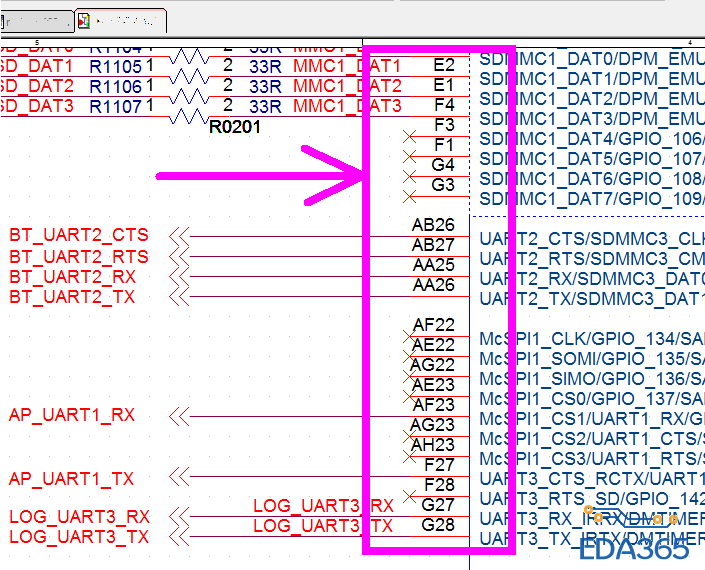The image size is (705, 570).
Task: Select no-connect X on McSPI1_CLK pin
Action: click(x=409, y=336)
